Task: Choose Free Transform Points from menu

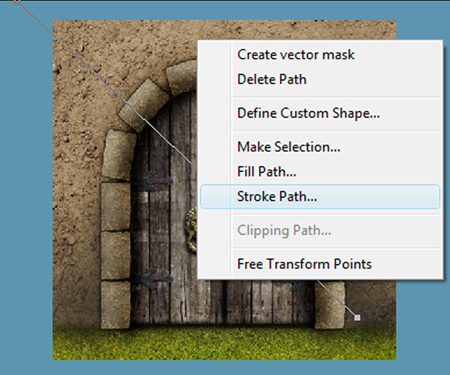Action: point(304,264)
